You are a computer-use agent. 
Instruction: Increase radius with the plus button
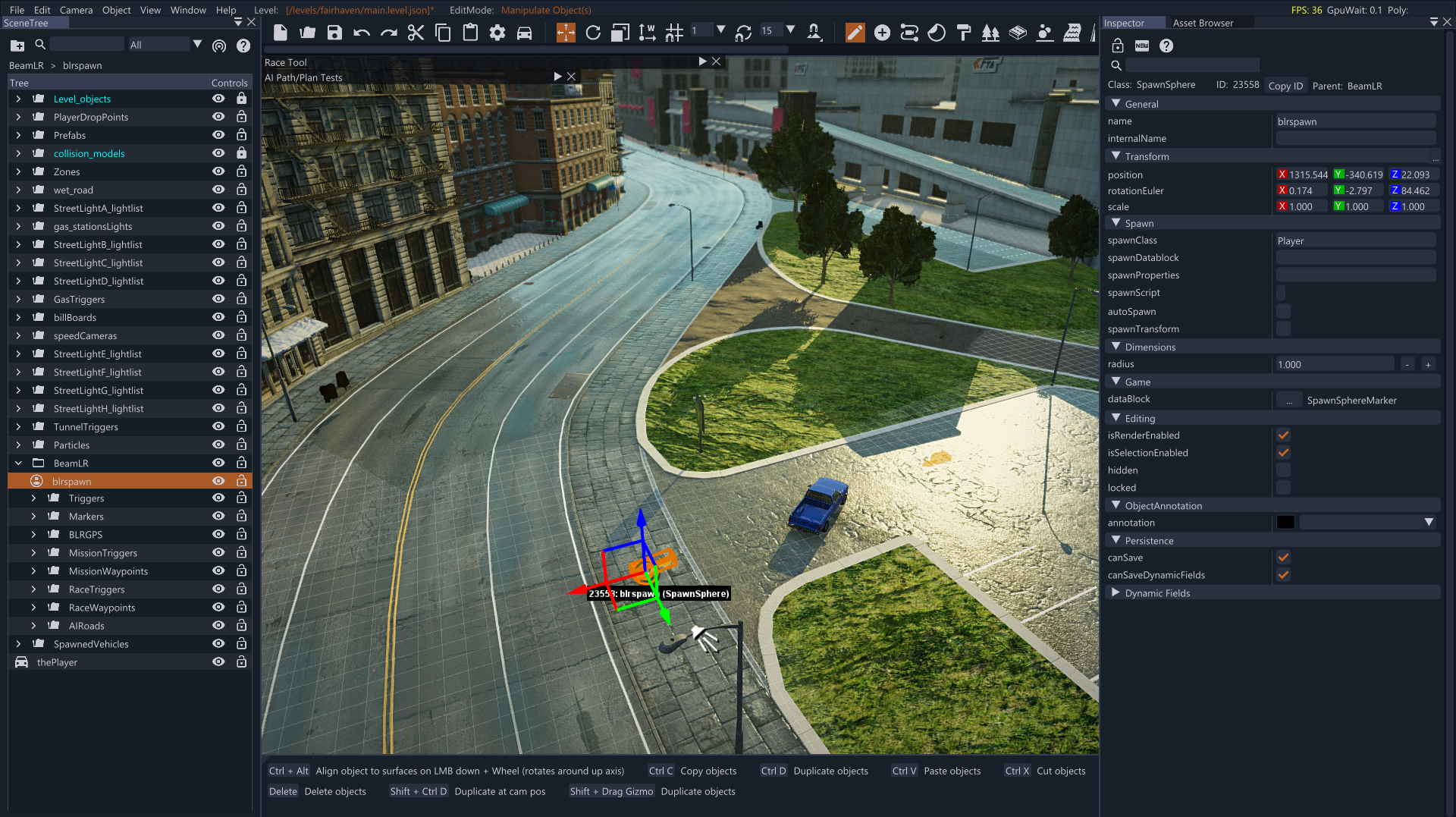pos(1428,365)
